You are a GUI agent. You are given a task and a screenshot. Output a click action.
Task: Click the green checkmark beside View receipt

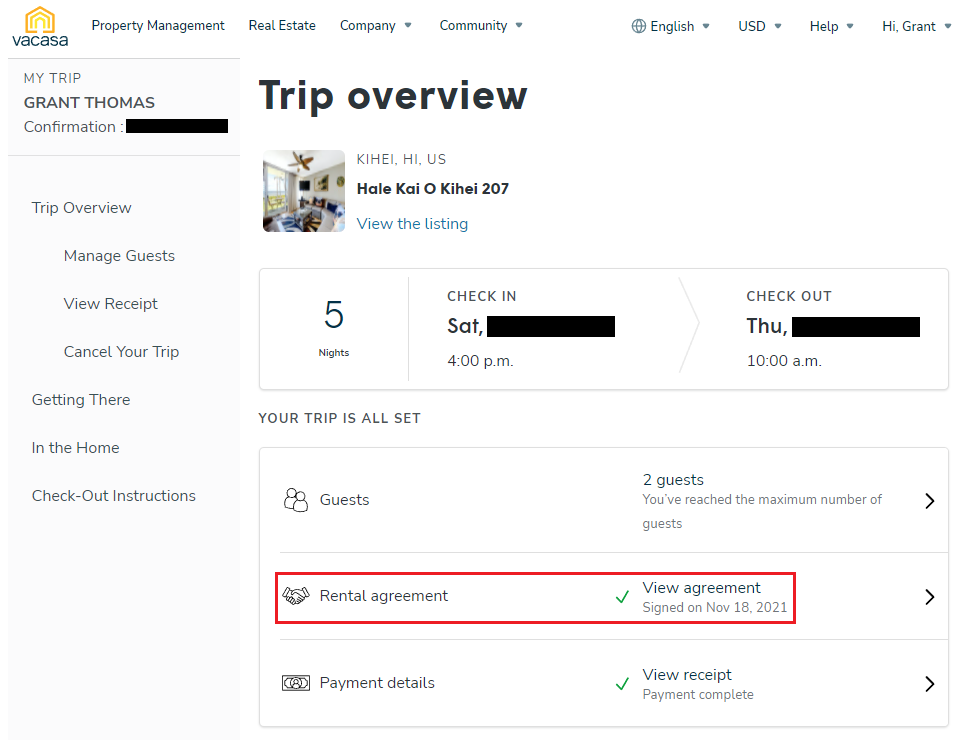point(622,684)
